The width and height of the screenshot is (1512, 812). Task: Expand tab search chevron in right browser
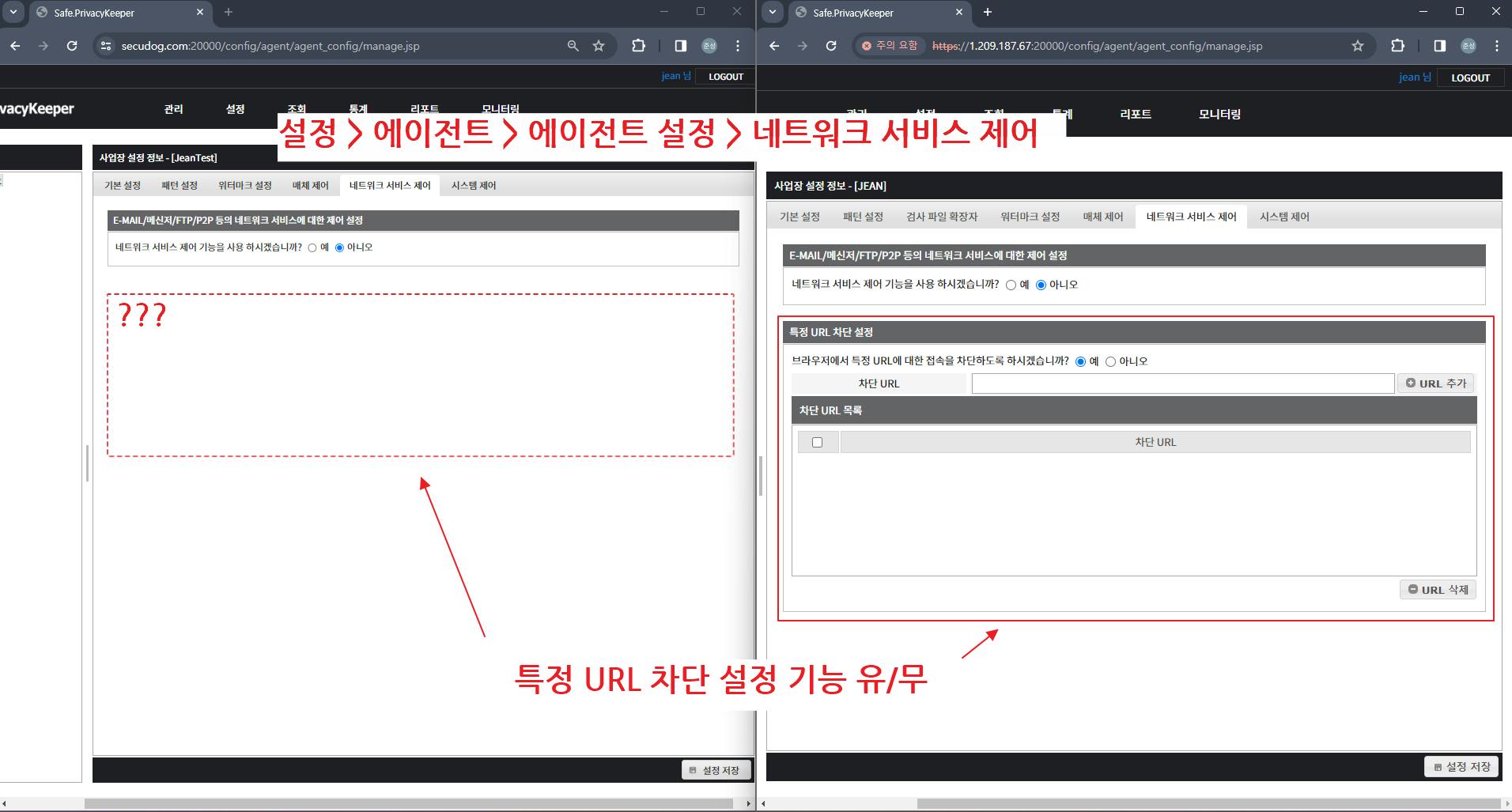pos(773,12)
